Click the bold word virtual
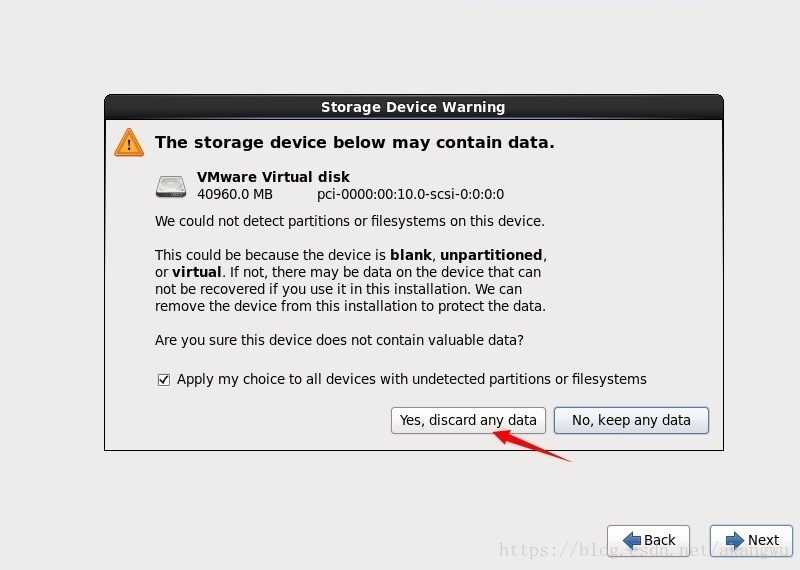 click(197, 272)
